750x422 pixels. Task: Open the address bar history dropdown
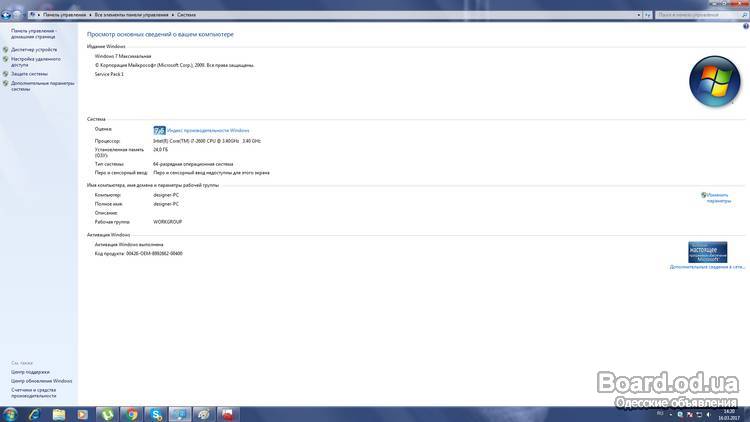pos(639,15)
